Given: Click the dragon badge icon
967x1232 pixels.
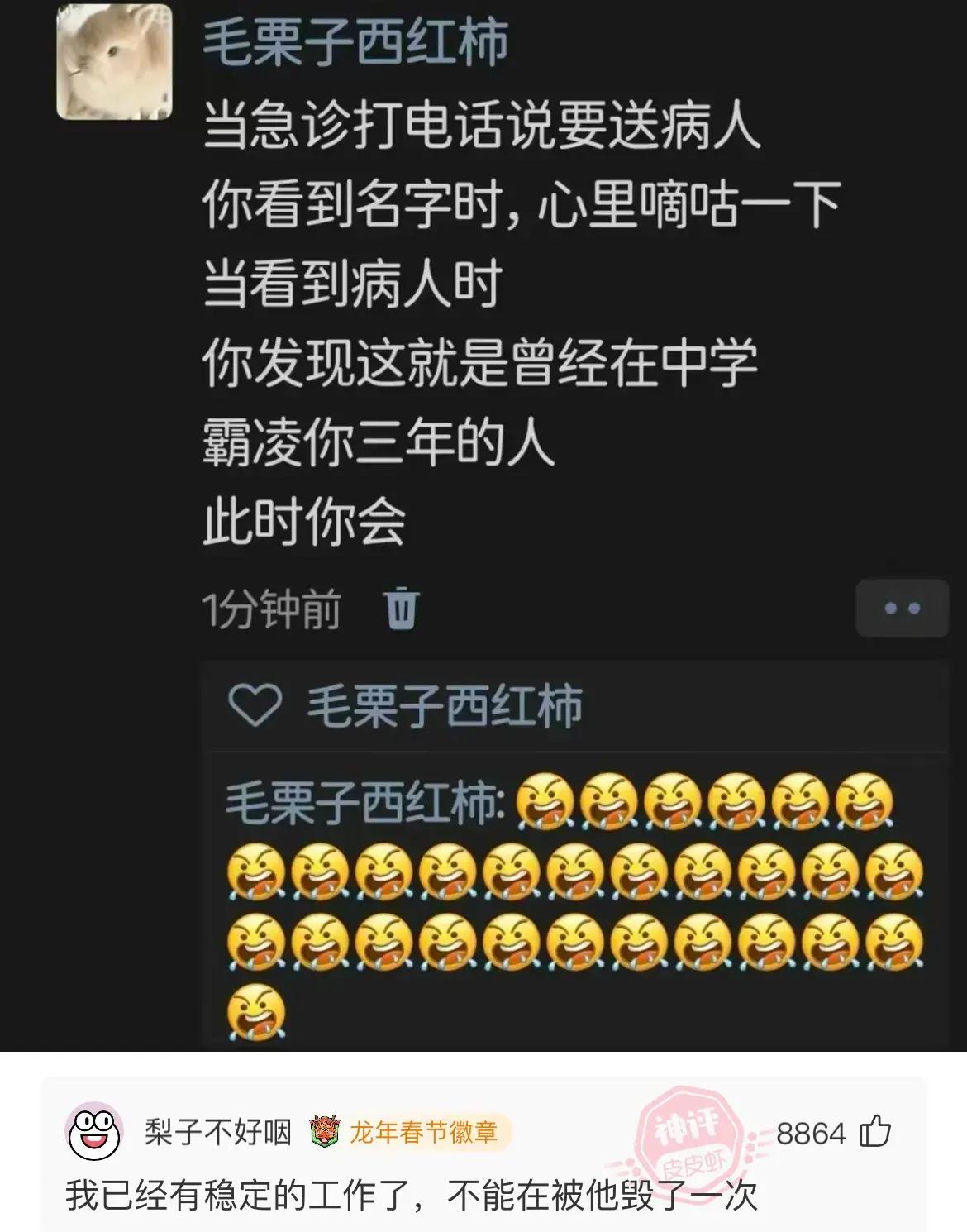Looking at the screenshot, I should click(325, 1132).
